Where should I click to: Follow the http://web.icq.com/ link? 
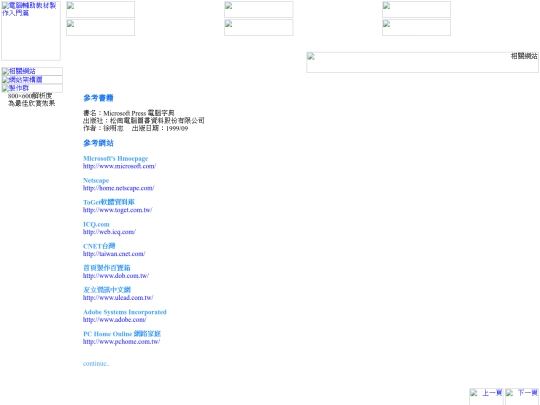pyautogui.click(x=109, y=232)
